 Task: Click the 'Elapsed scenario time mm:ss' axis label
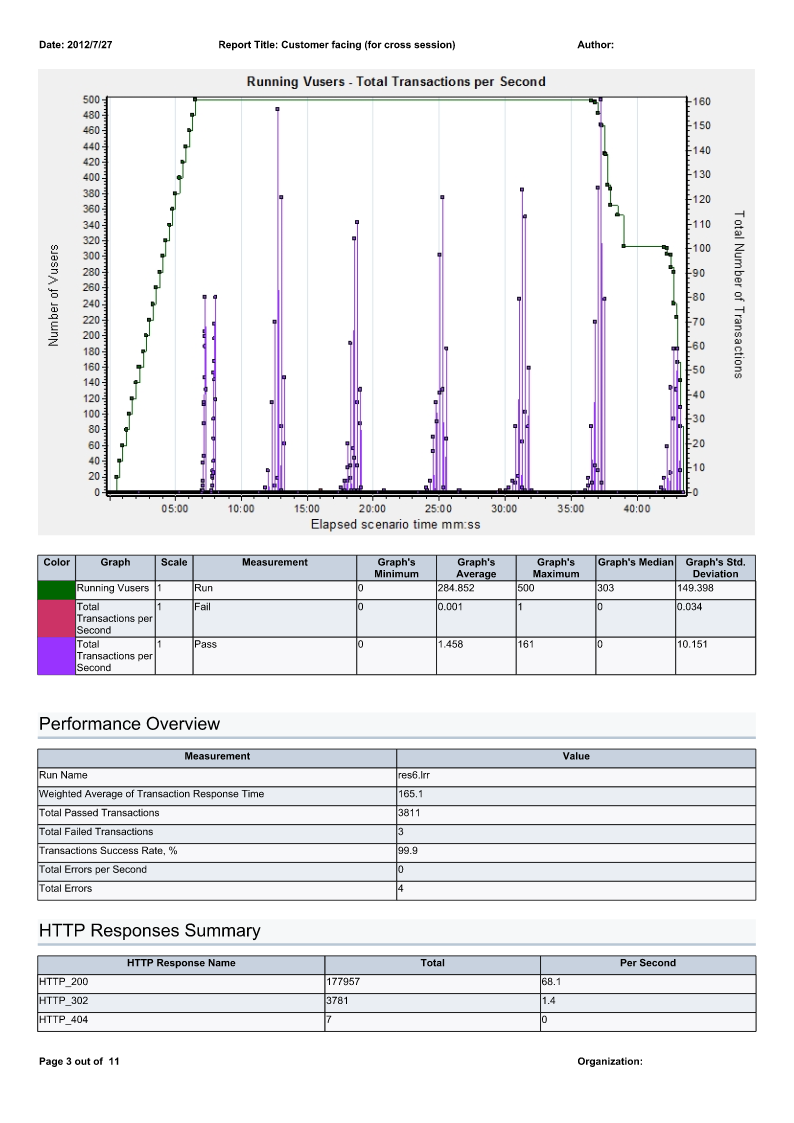click(x=395, y=524)
